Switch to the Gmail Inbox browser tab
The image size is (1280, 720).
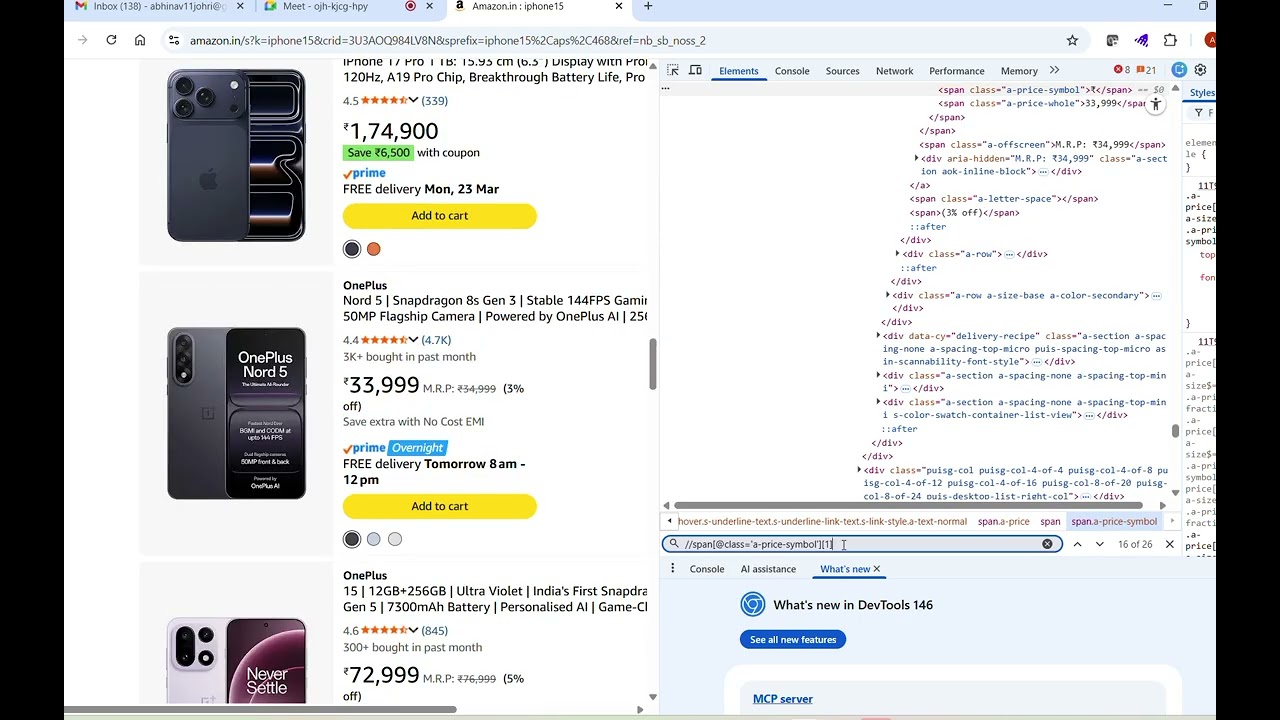(x=160, y=6)
